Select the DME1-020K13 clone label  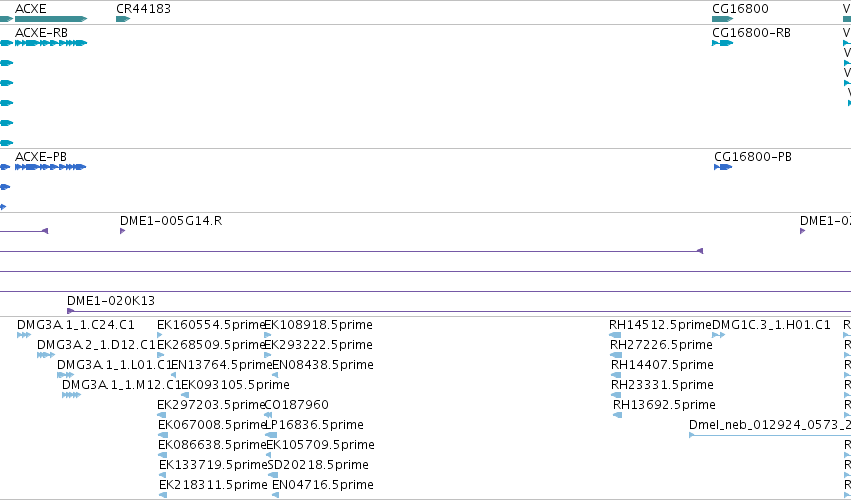[x=111, y=300]
